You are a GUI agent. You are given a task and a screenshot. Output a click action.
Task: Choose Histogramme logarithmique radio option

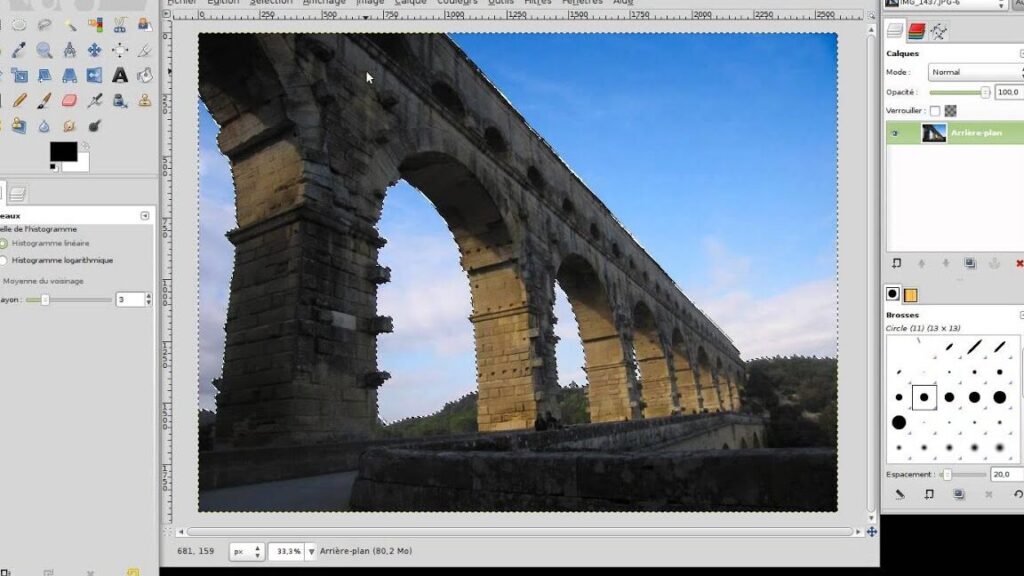pyautogui.click(x=57, y=260)
